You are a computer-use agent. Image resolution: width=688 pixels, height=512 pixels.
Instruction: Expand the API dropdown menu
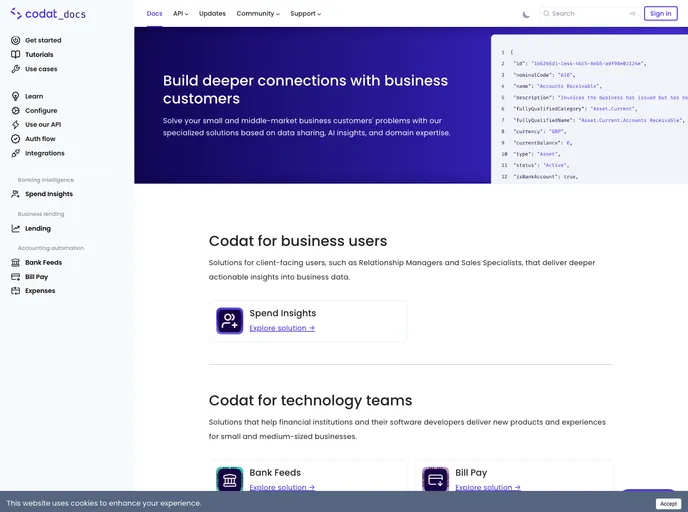click(180, 14)
